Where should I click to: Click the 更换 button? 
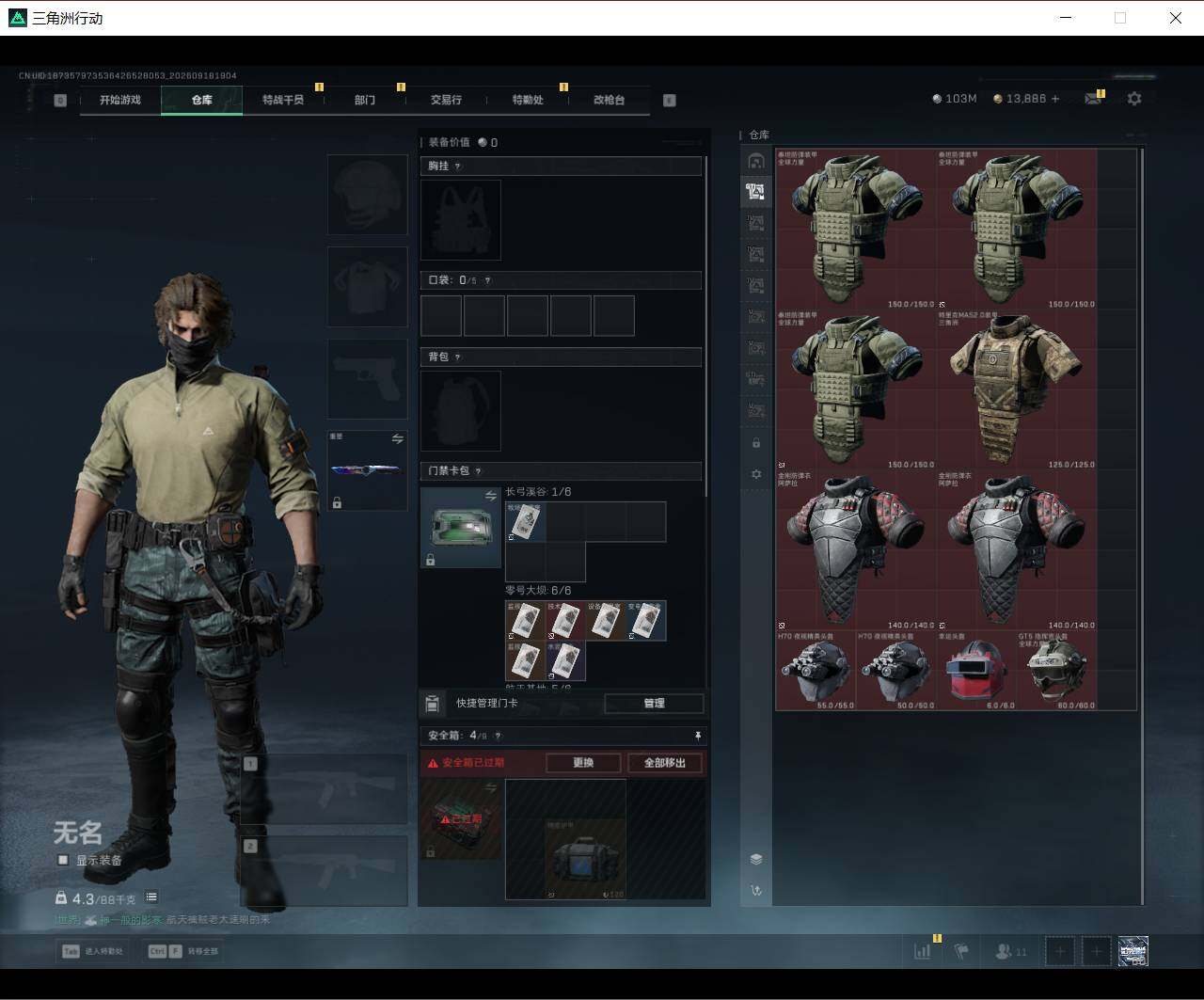tap(583, 763)
